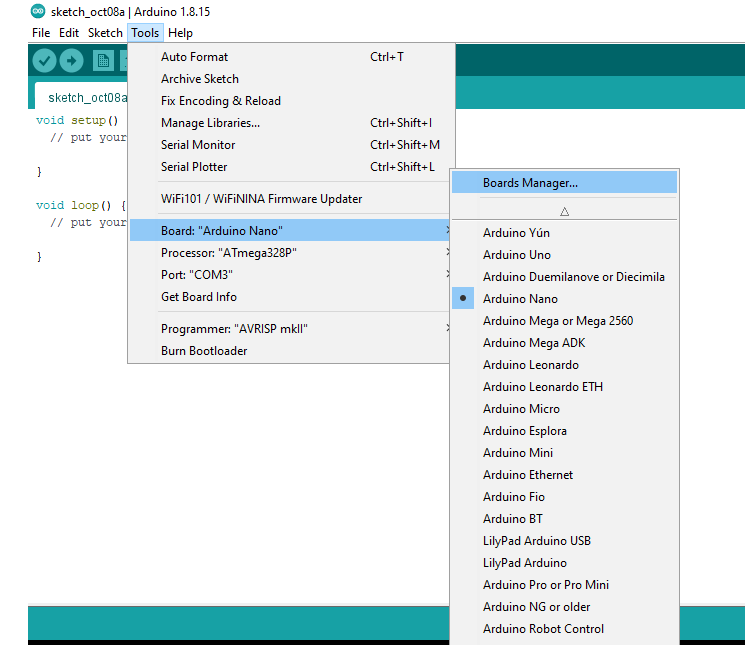Select the Arduino Uno board

click(564, 255)
